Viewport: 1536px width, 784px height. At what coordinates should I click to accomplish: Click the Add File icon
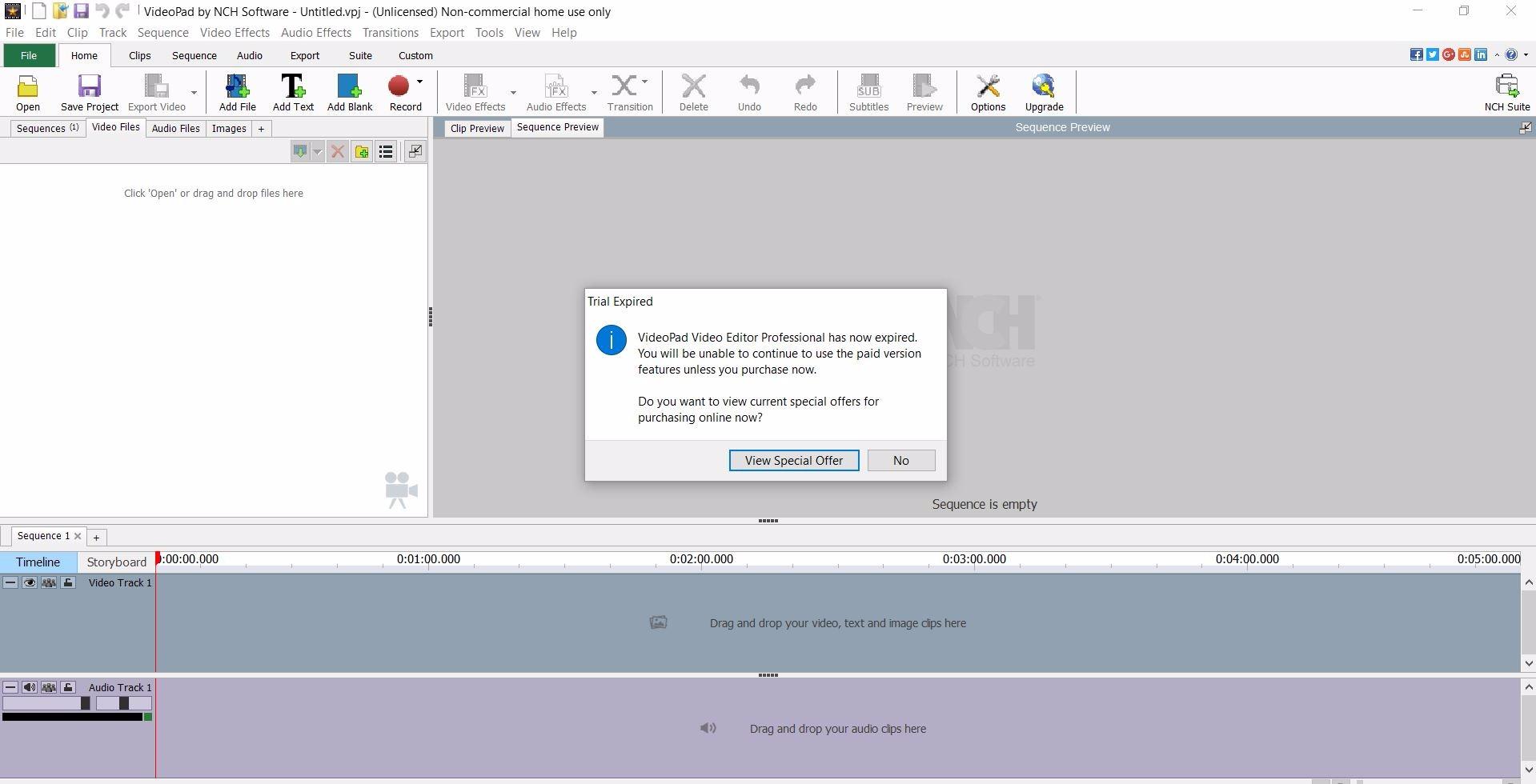coord(237,86)
